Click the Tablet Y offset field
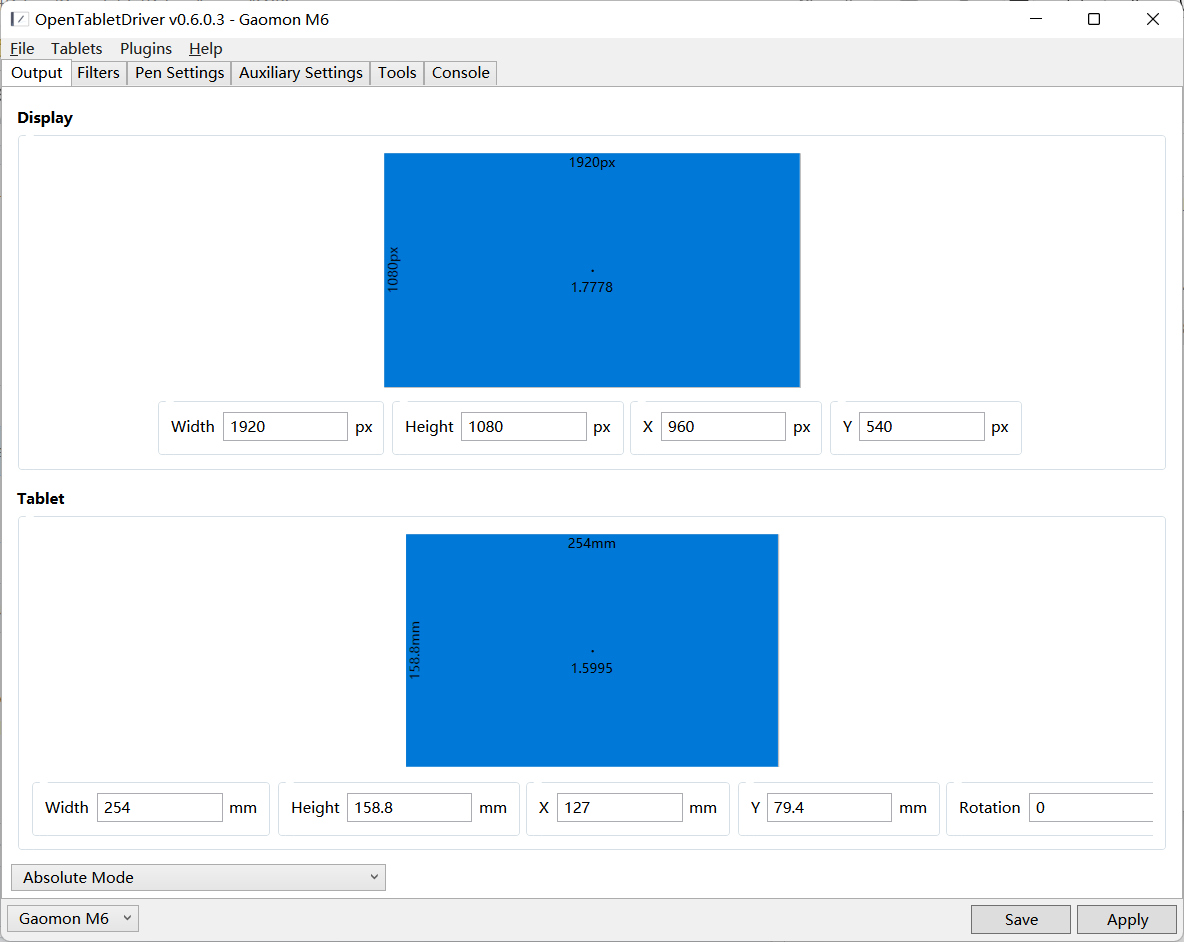1184x942 pixels. (x=829, y=808)
